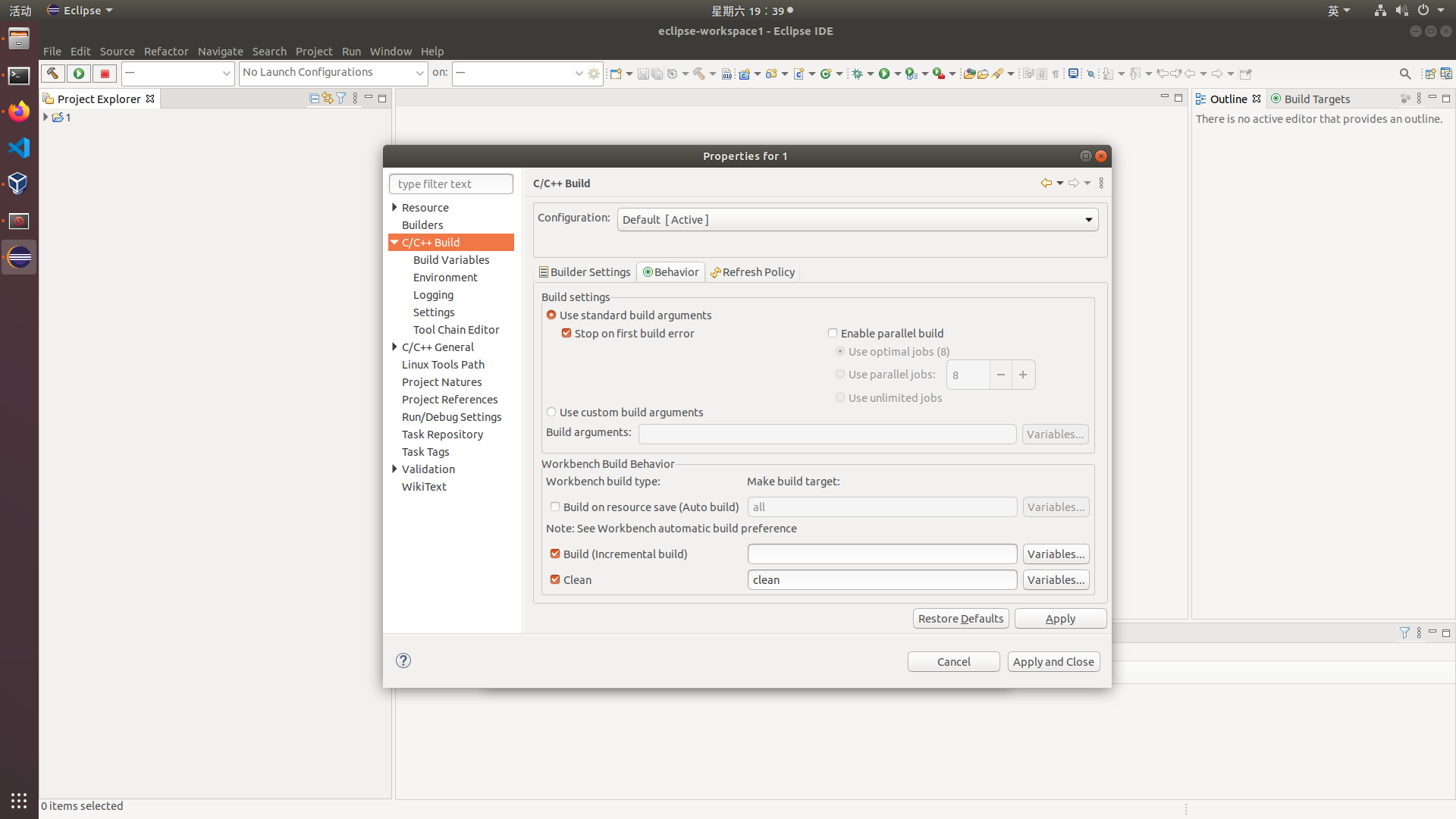1456x819 pixels.
Task: Select Tool Chain Editor in properties tree
Action: 456,329
